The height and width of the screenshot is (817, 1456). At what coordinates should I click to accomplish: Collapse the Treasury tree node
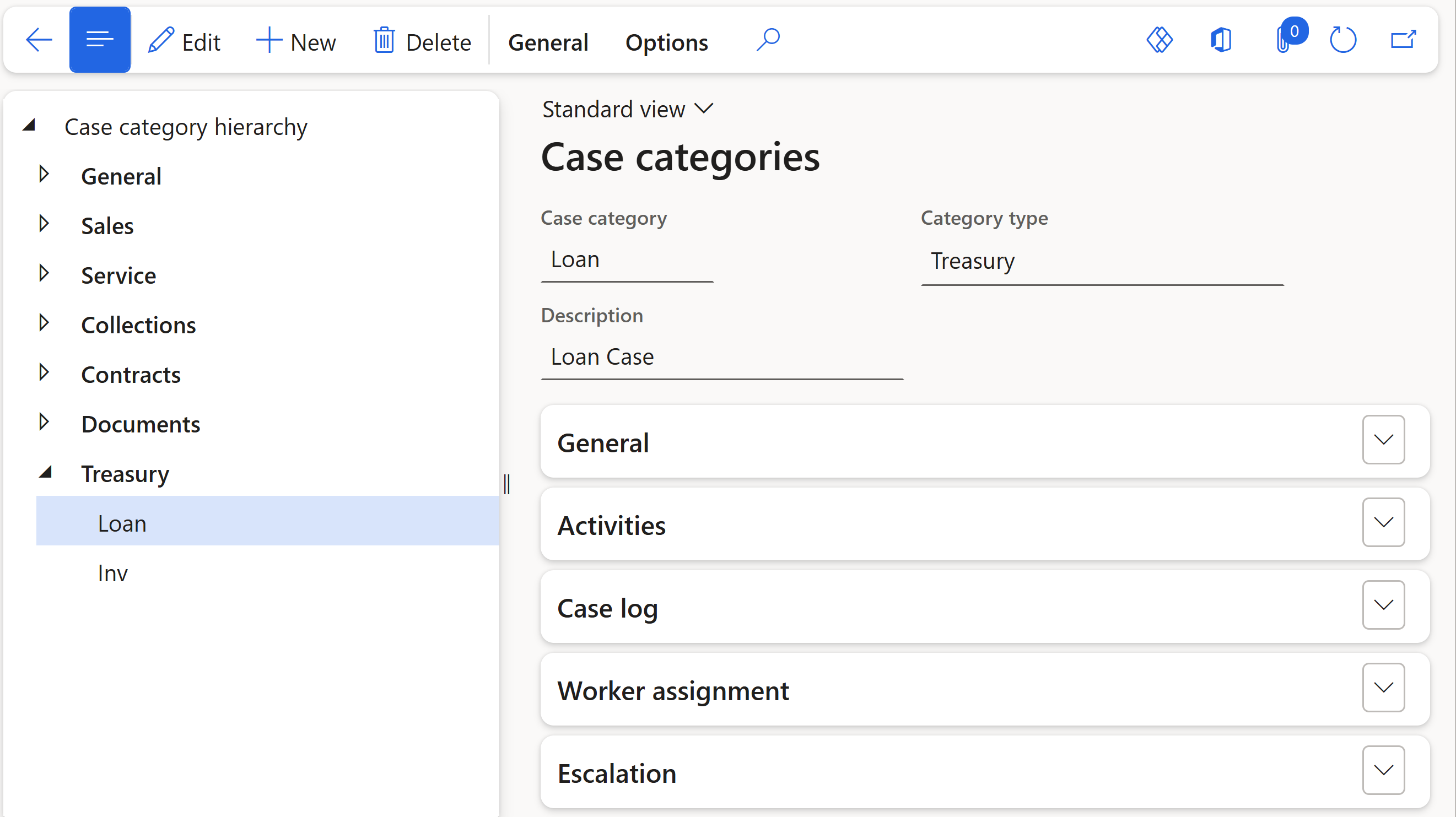[45, 472]
